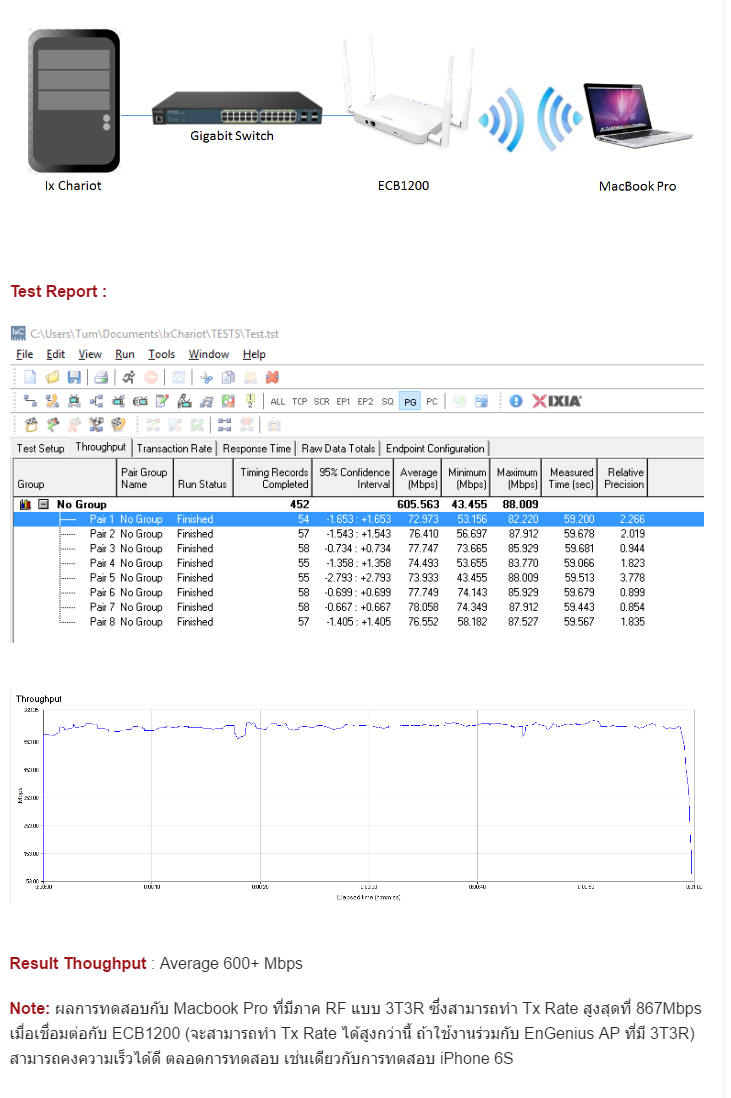
Task: Click the Copy toolbar icon
Action: point(228,377)
